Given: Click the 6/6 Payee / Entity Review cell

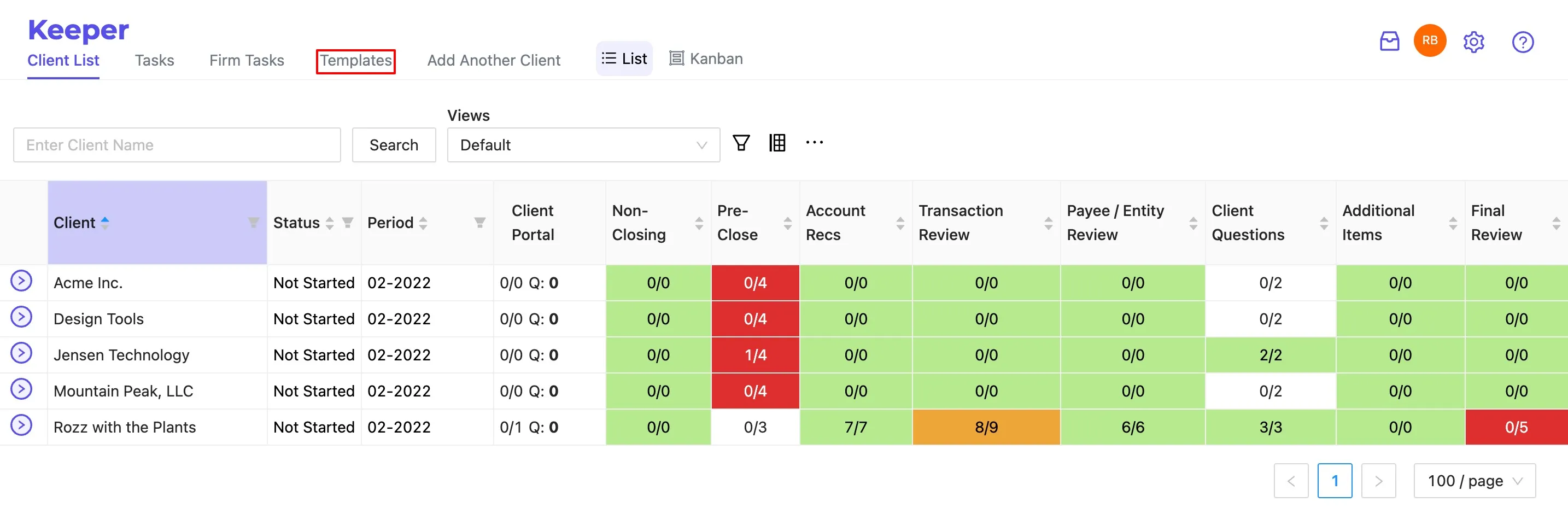Looking at the screenshot, I should point(1133,428).
